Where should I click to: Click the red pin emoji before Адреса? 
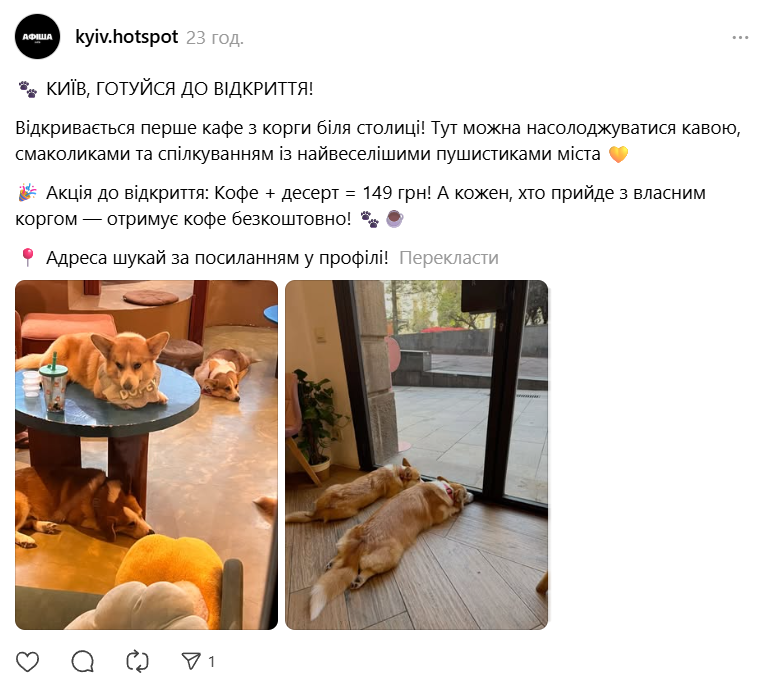(x=28, y=257)
